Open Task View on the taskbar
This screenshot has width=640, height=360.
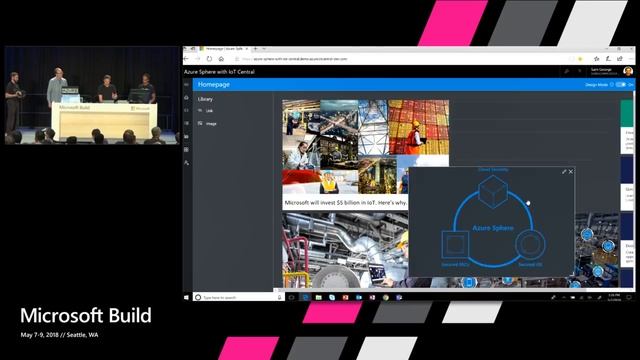pyautogui.click(x=291, y=298)
